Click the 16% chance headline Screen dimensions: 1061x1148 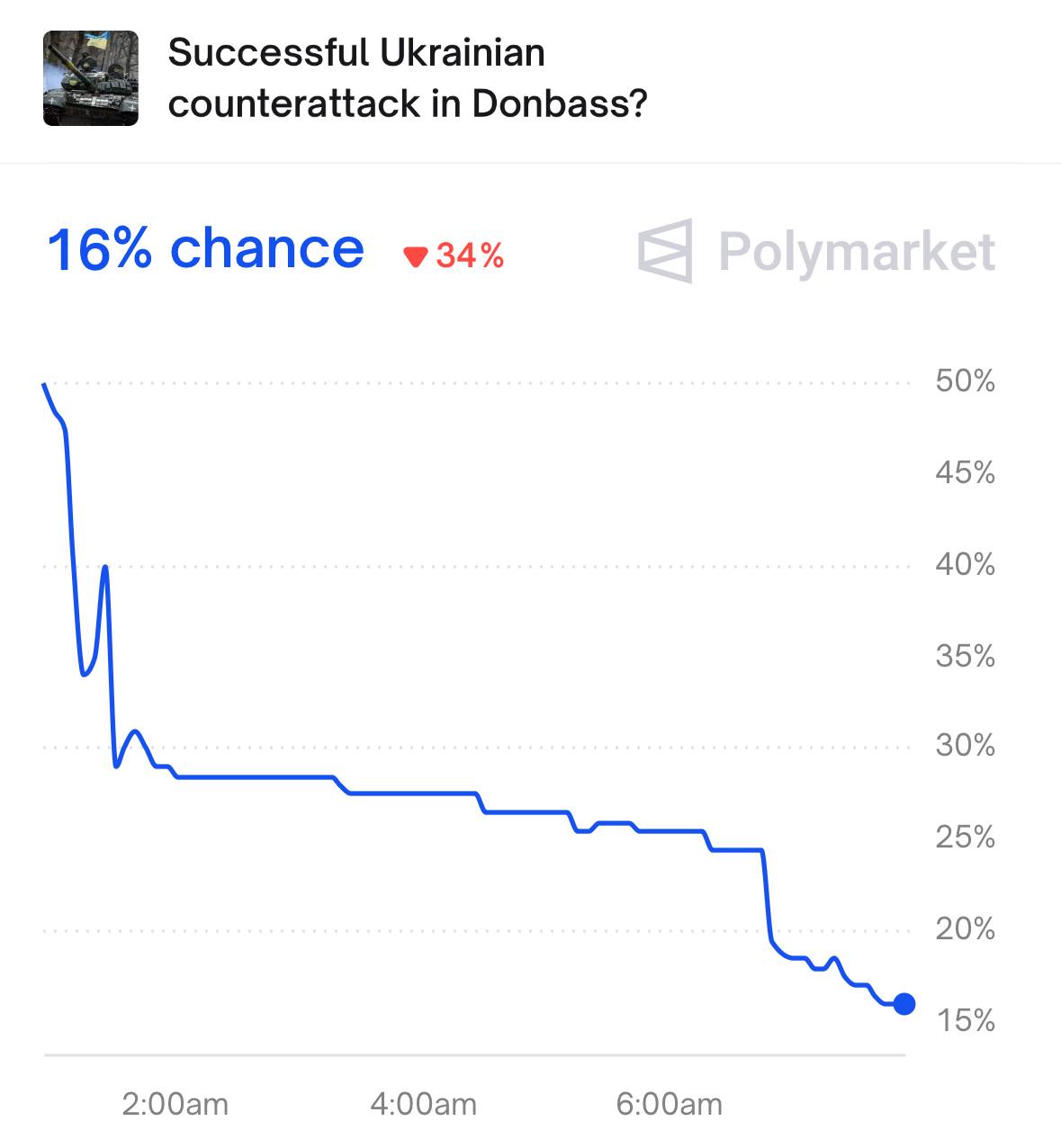(x=205, y=249)
